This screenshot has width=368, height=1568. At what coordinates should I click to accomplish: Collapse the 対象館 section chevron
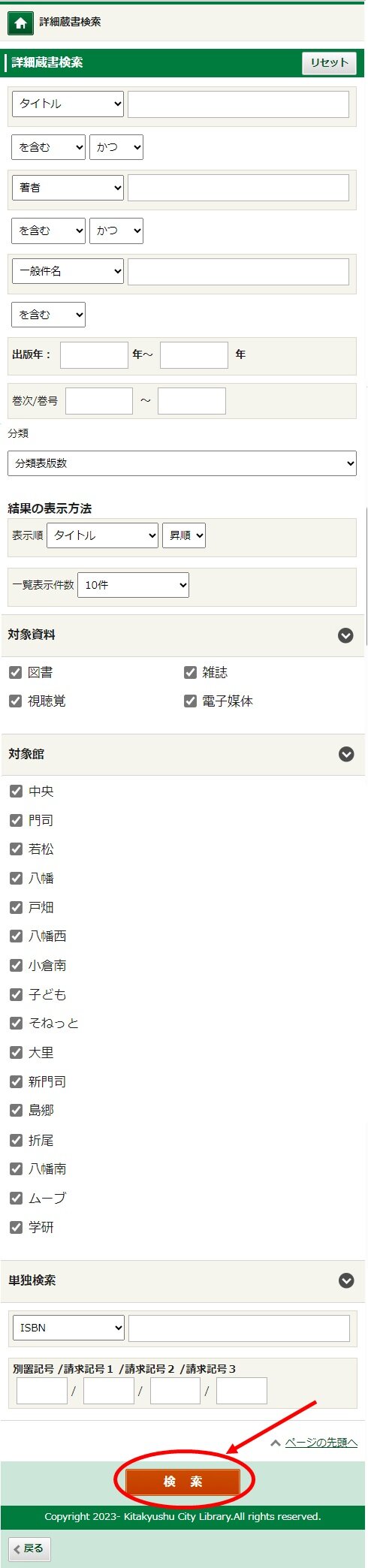pyautogui.click(x=346, y=754)
